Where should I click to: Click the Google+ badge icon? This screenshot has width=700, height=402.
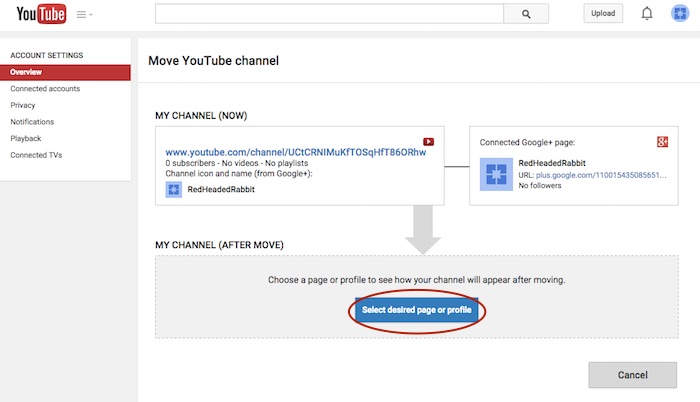pos(661,143)
